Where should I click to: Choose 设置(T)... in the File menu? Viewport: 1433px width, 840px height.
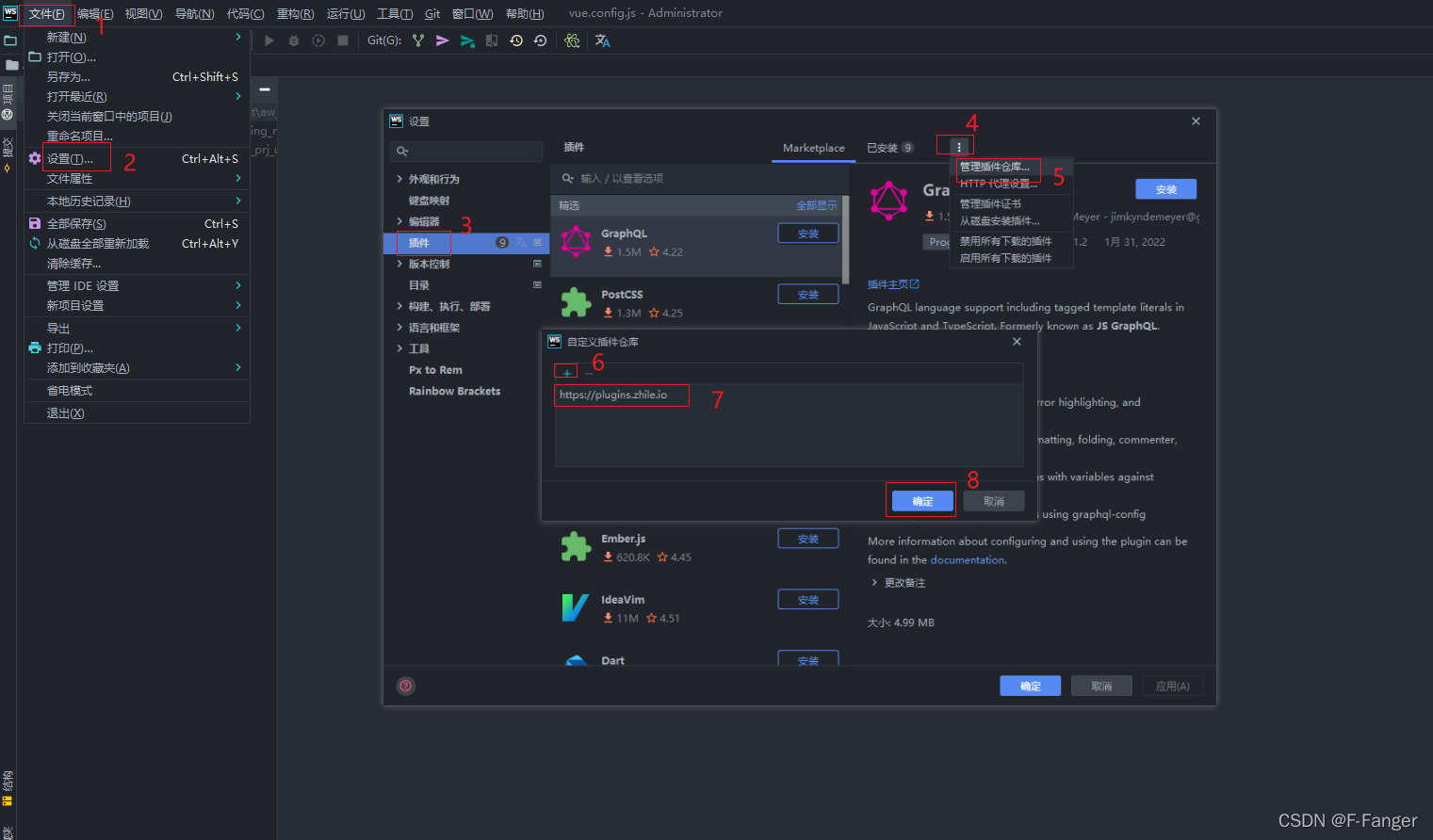[x=70, y=159]
